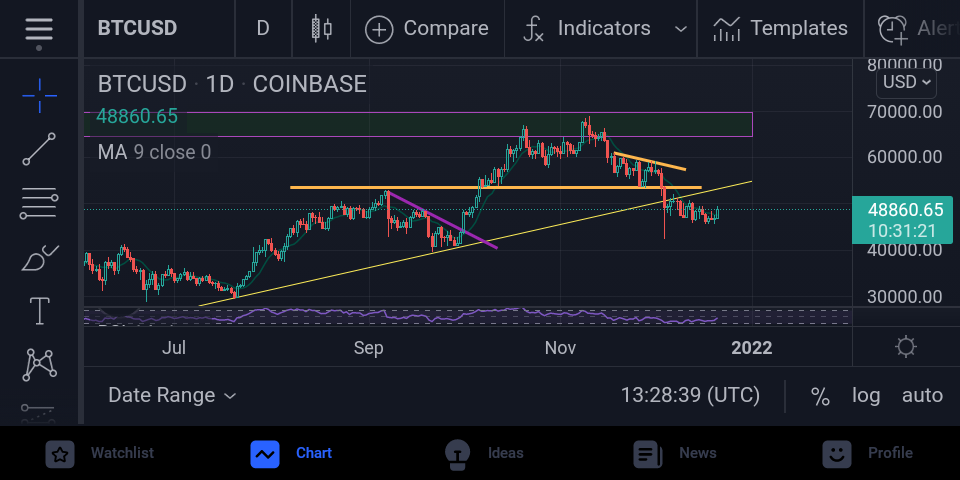The height and width of the screenshot is (480, 960).
Task: Open chart settings gear icon
Action: (906, 347)
